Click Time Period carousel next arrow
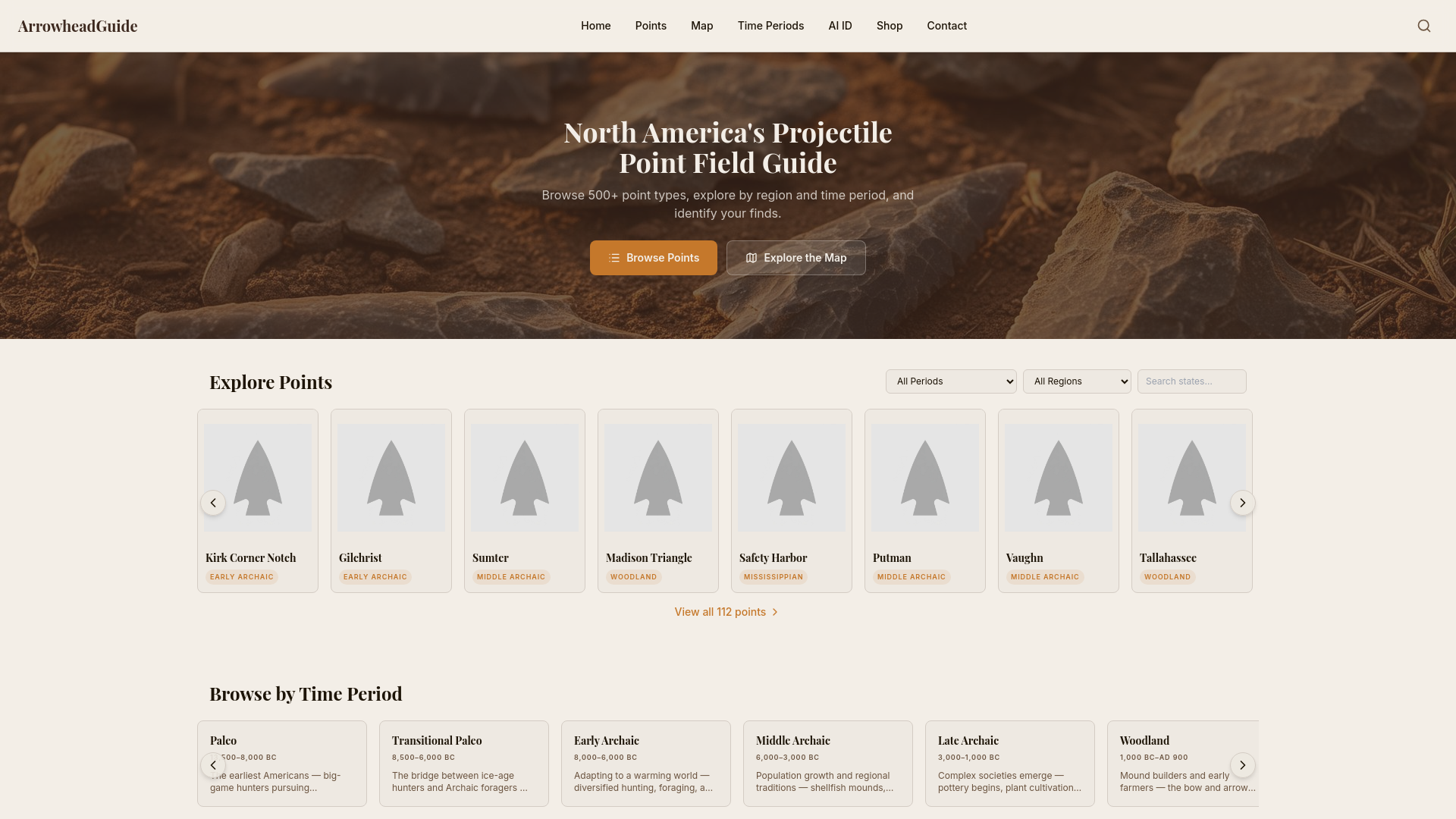The image size is (1456, 819). (x=1242, y=765)
